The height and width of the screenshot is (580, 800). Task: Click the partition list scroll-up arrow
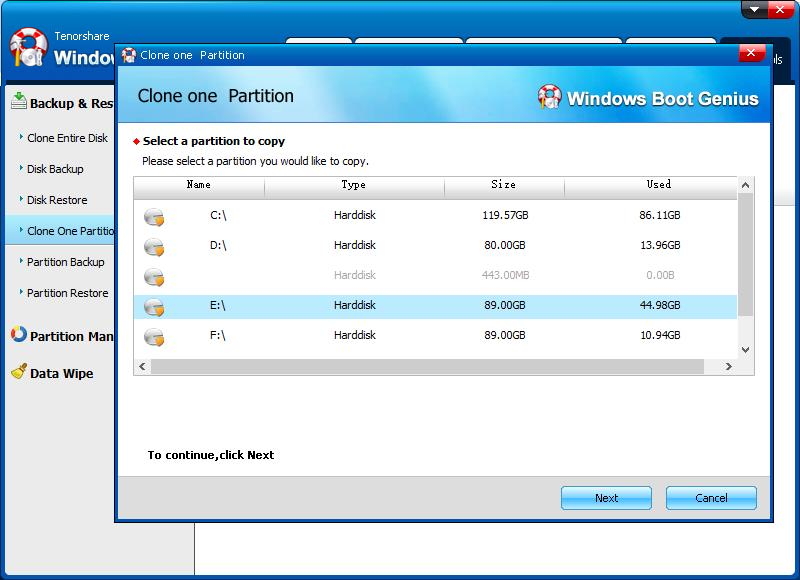pyautogui.click(x=745, y=185)
